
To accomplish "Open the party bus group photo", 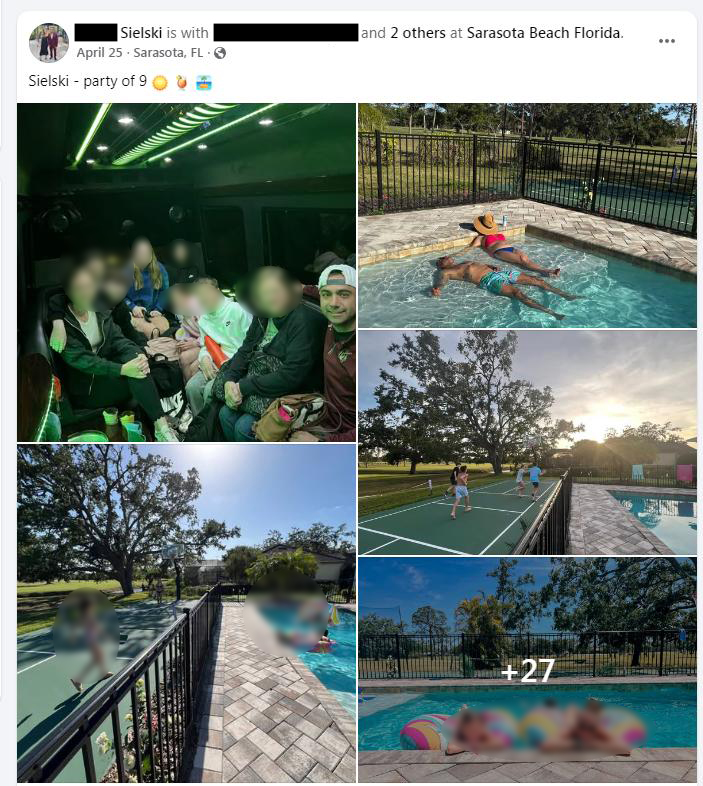I will pyautogui.click(x=187, y=272).
